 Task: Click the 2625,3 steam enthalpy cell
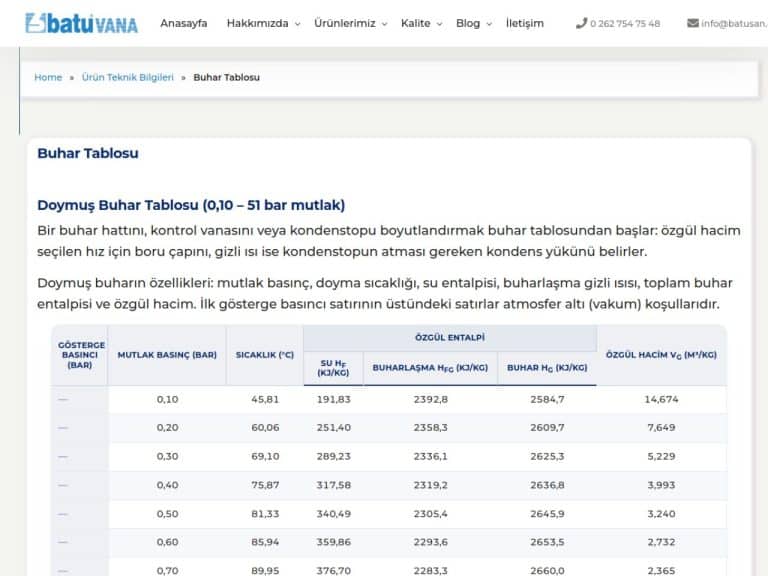[547, 456]
